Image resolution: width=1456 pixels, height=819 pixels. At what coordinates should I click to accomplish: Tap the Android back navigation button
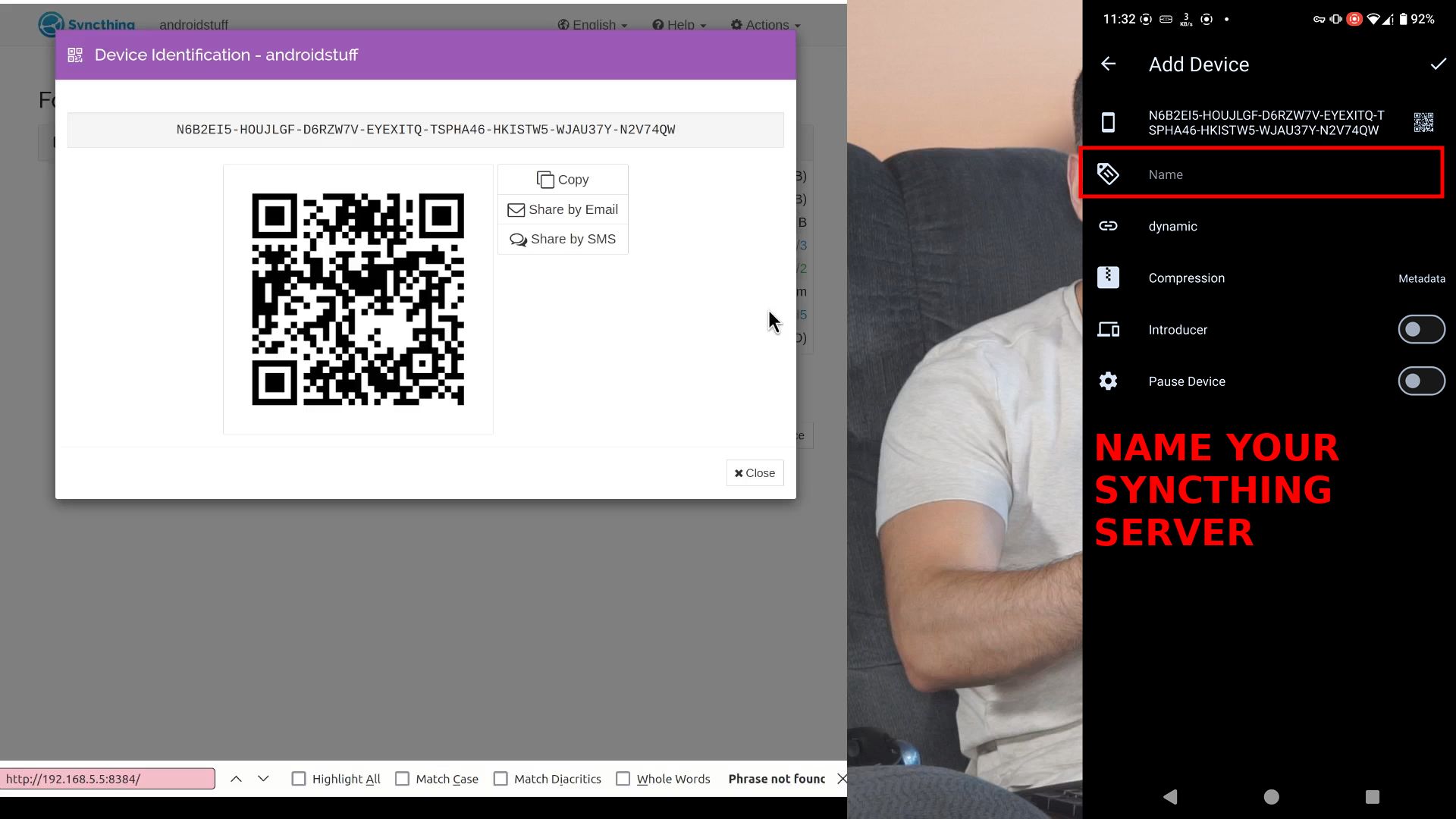tap(1170, 796)
